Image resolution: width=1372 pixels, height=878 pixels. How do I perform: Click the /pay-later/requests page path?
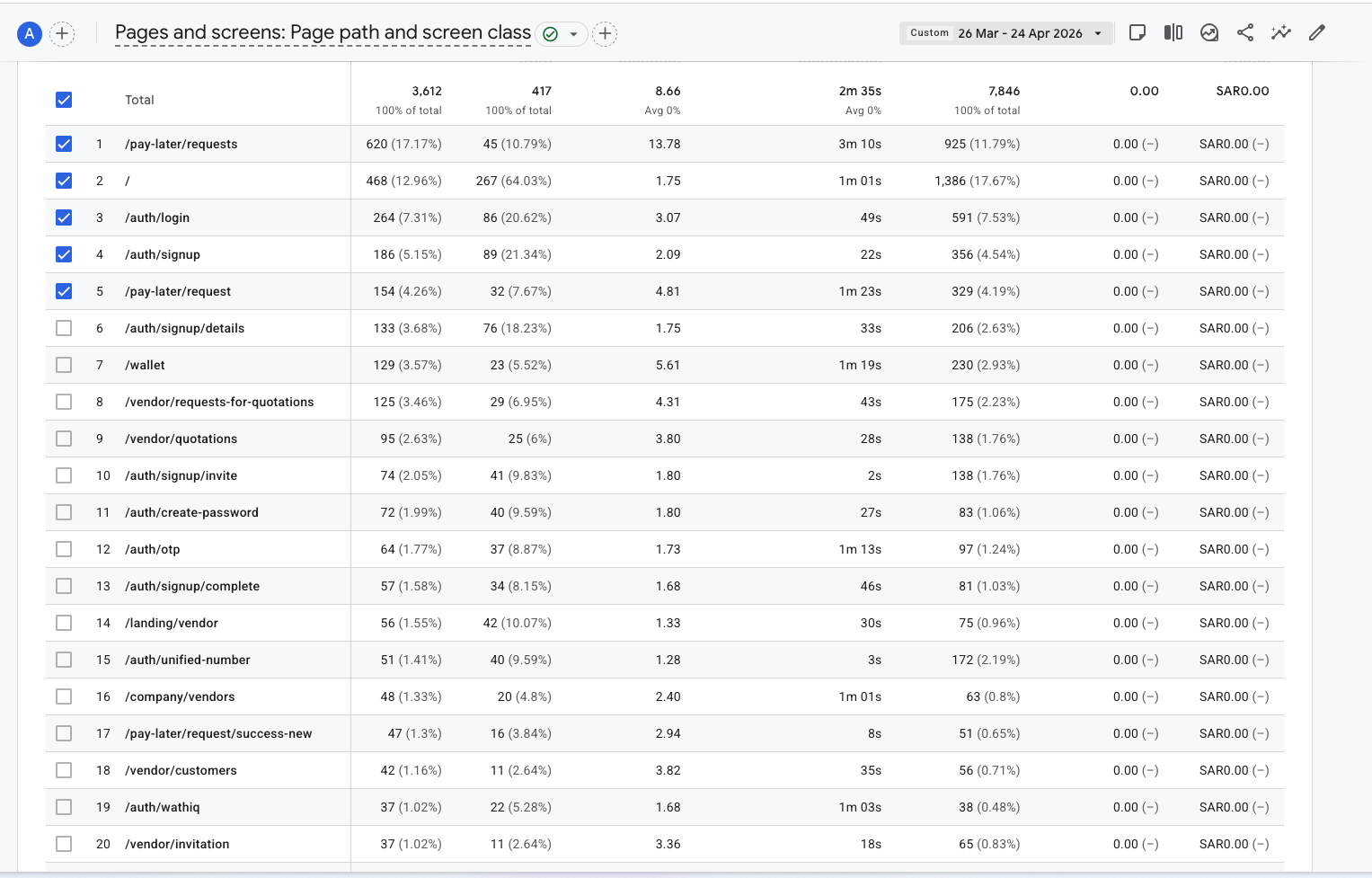coord(181,144)
